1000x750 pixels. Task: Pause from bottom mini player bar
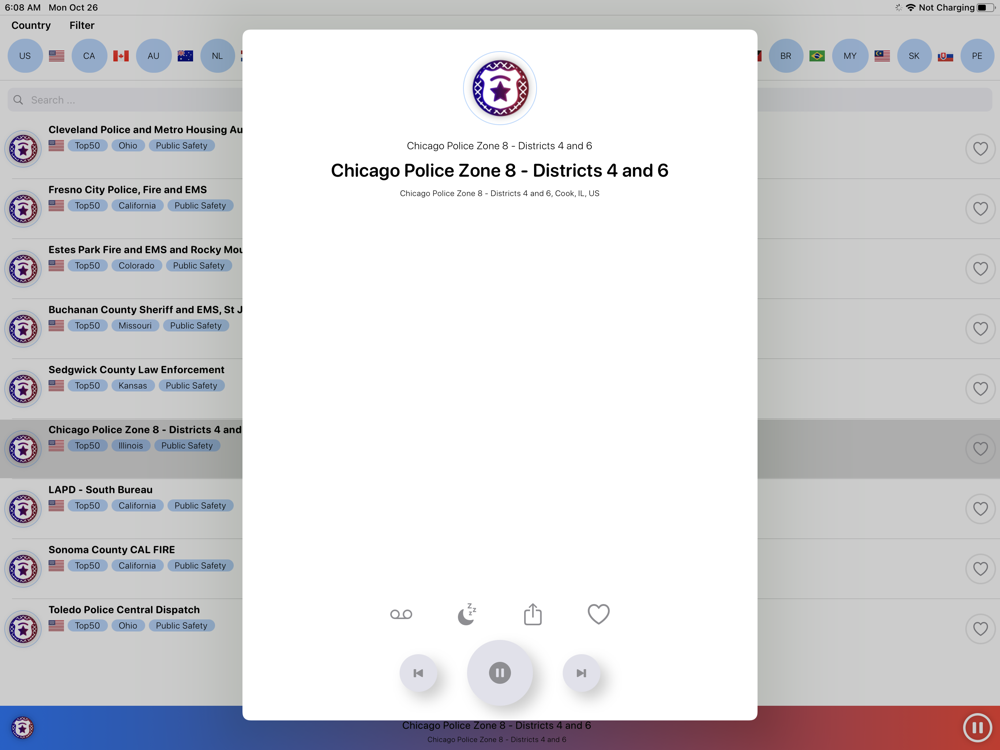coord(977,727)
